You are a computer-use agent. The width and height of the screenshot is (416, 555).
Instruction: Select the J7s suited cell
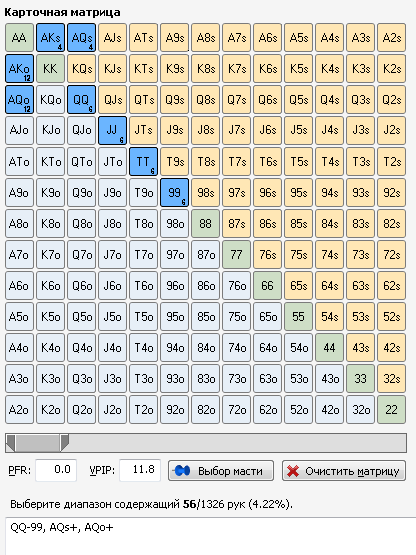pos(237,131)
